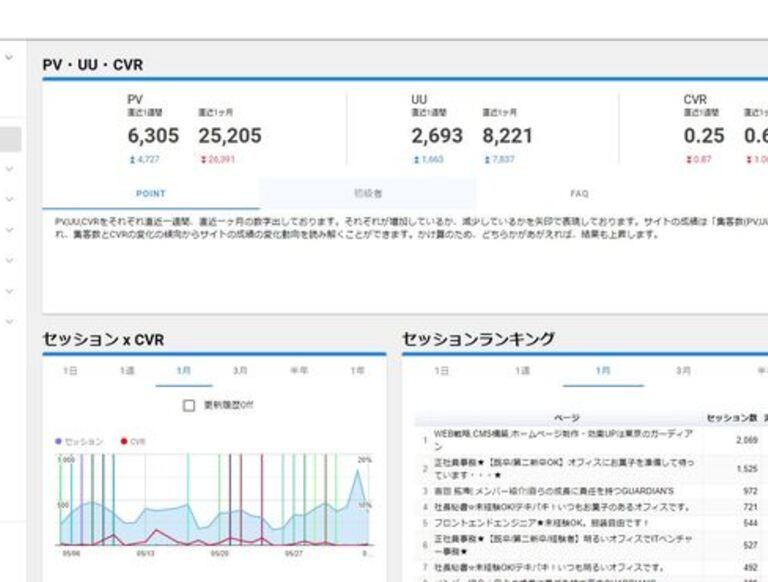Select 1週 range in セッション x CVR
This screenshot has height=582, width=768.
126,371
